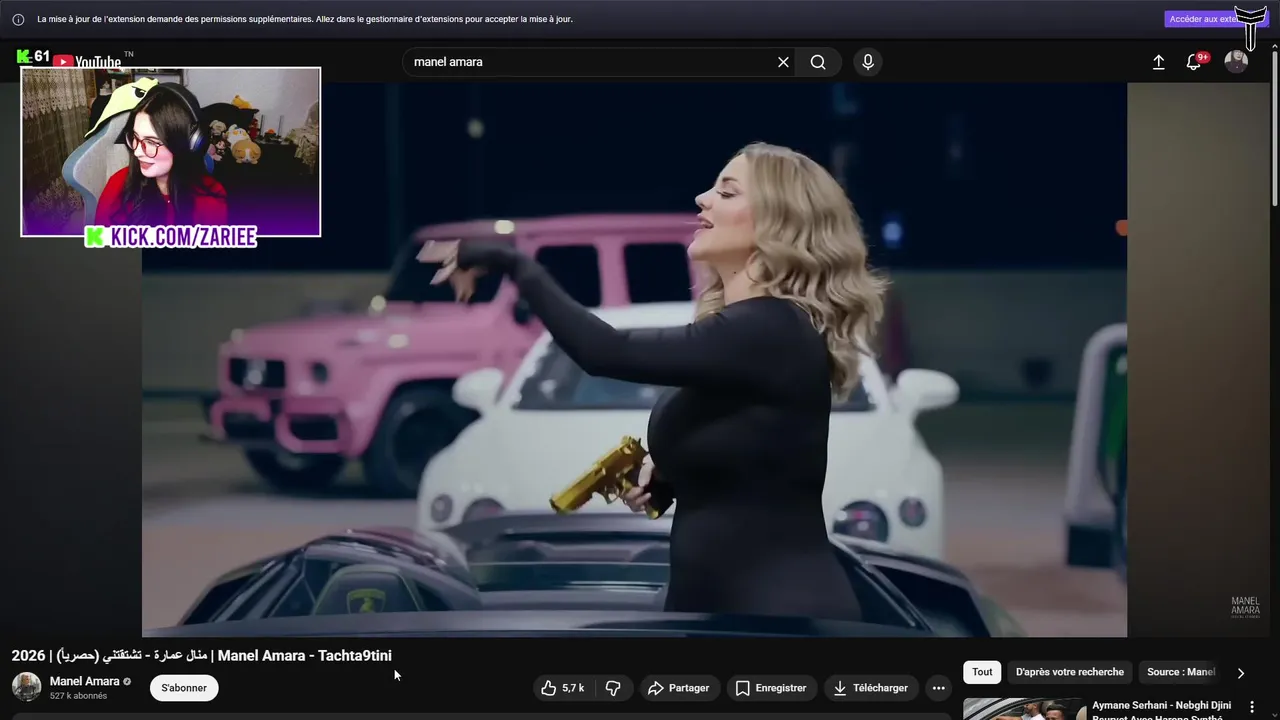Click the webcam overlay of streamer

pyautogui.click(x=170, y=152)
